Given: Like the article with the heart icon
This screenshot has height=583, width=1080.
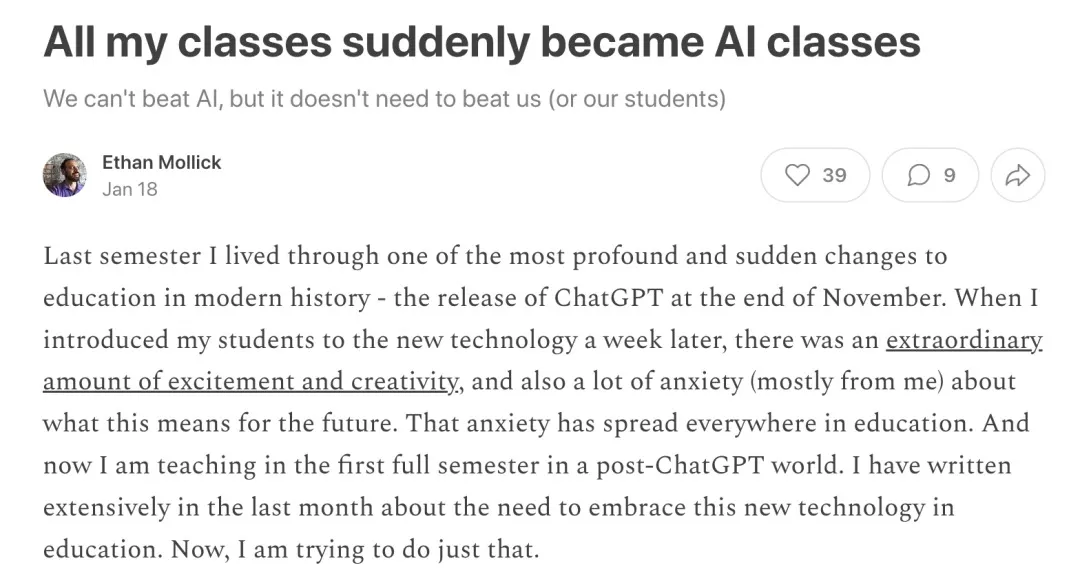Looking at the screenshot, I should click(x=798, y=176).
